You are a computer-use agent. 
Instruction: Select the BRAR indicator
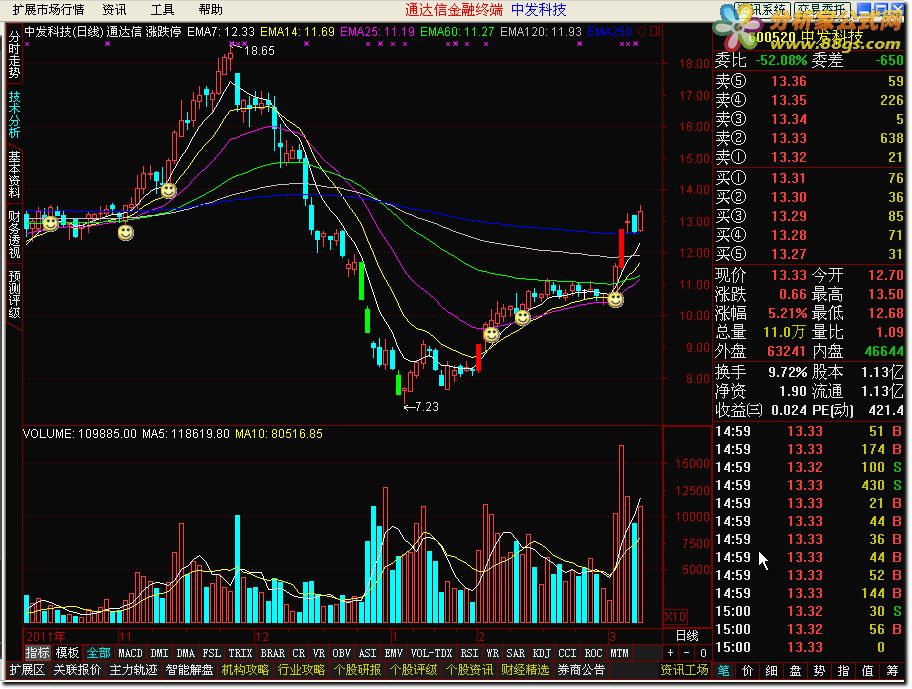[x=273, y=653]
